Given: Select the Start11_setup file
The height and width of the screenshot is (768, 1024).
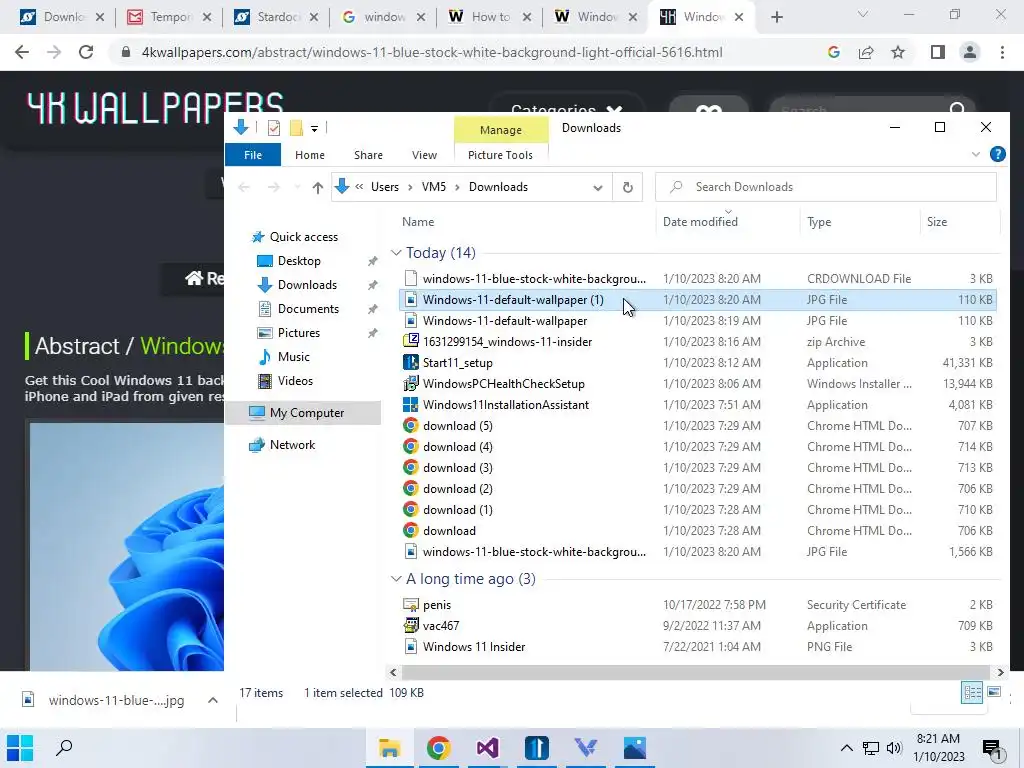Looking at the screenshot, I should [457, 362].
